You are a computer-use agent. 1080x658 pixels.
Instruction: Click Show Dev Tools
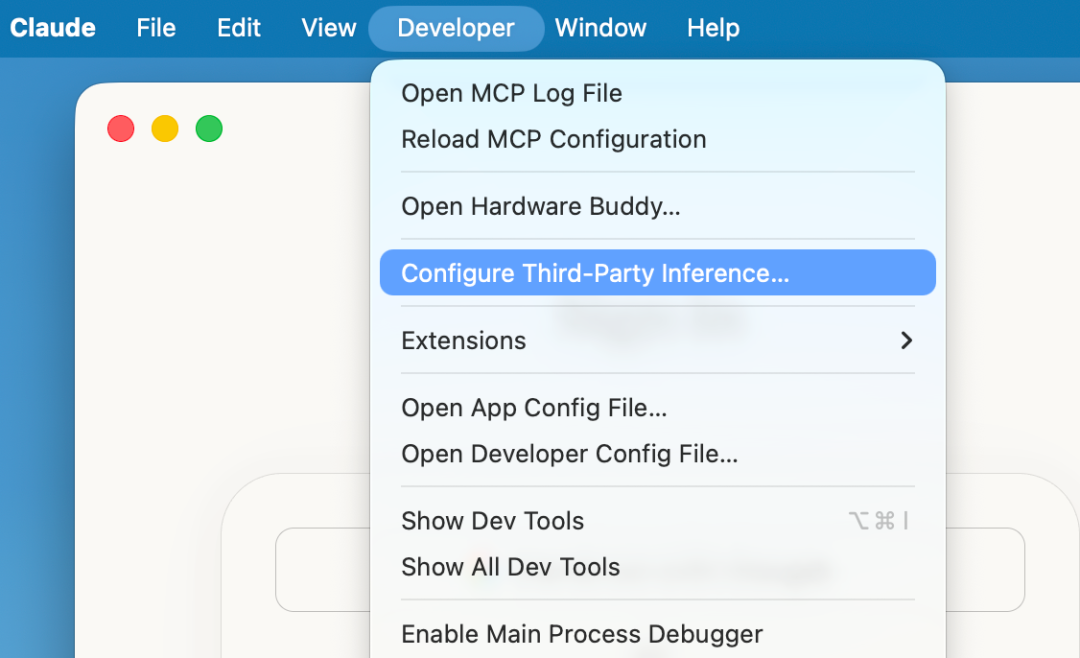(x=492, y=521)
